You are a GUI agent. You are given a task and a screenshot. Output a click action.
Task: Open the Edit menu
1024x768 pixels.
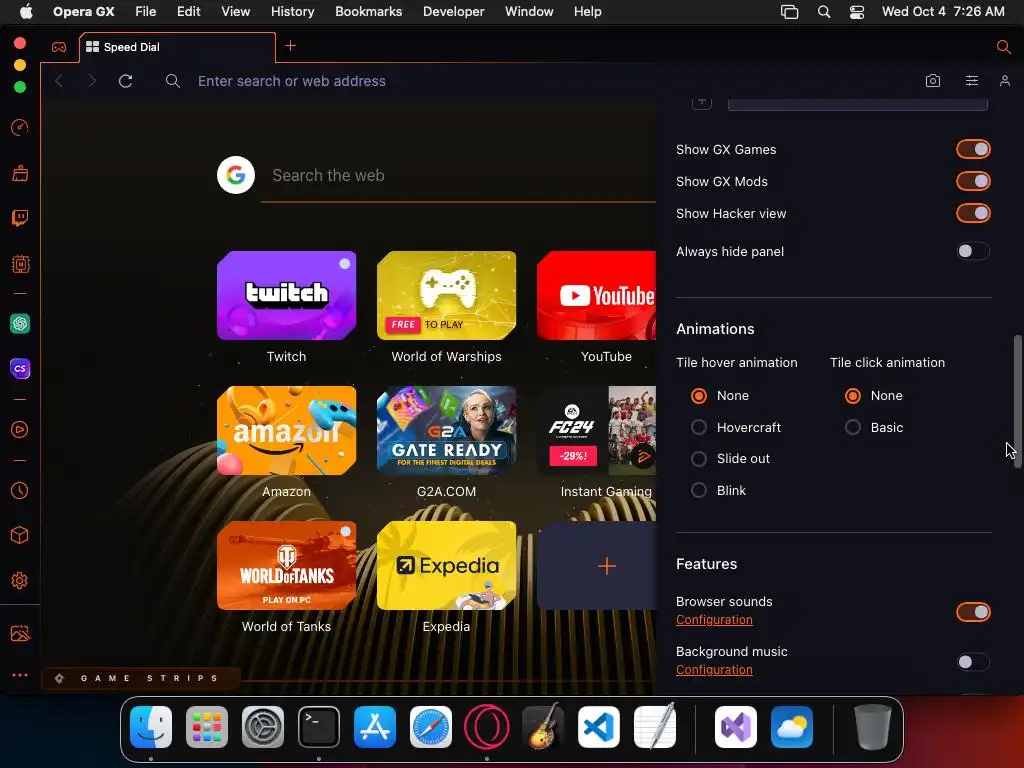pos(188,12)
